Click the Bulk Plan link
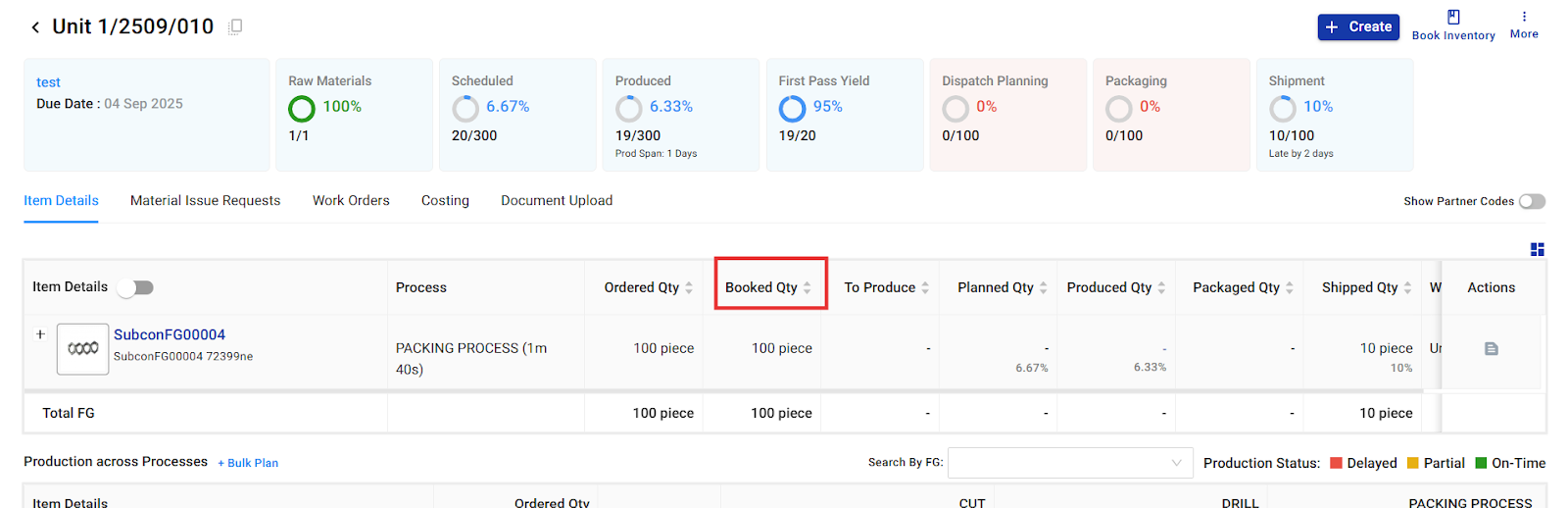The height and width of the screenshot is (508, 1568). (248, 463)
